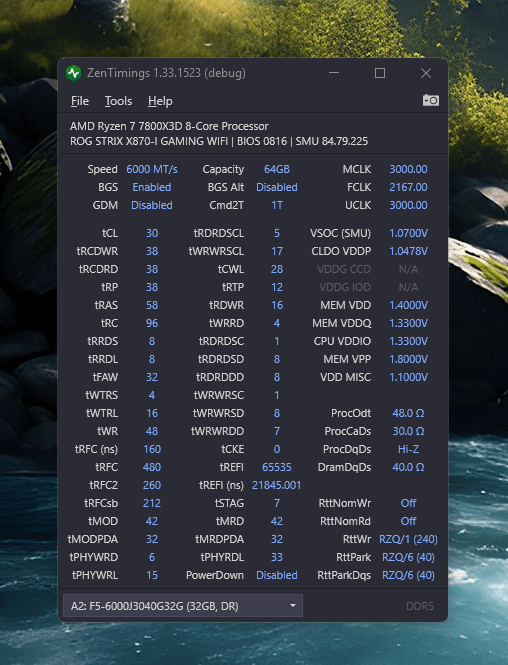Click the 6000 MT/s speed value
The image size is (508, 665).
152,169
